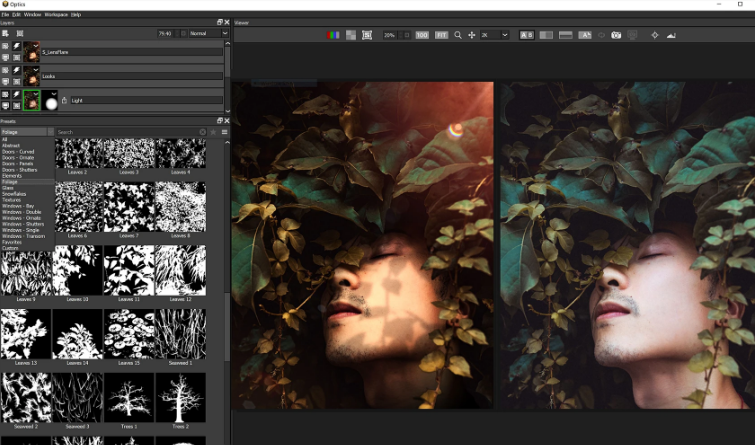Open the File menu
The height and width of the screenshot is (445, 755).
pyautogui.click(x=5, y=14)
